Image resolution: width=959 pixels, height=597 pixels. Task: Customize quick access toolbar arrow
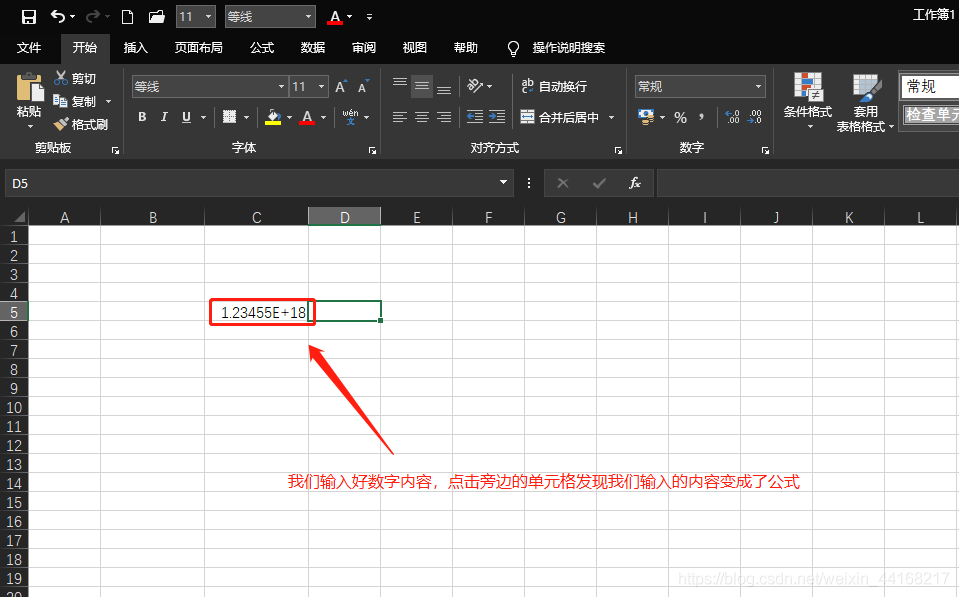[x=369, y=17]
